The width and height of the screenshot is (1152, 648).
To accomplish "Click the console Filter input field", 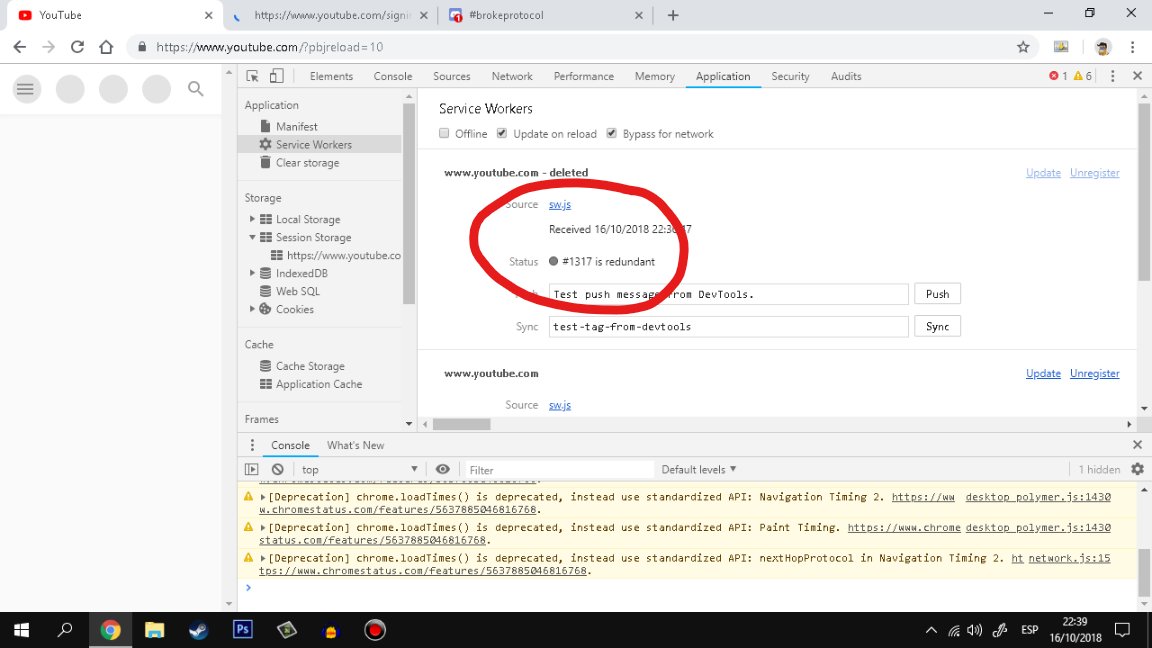I will [558, 469].
